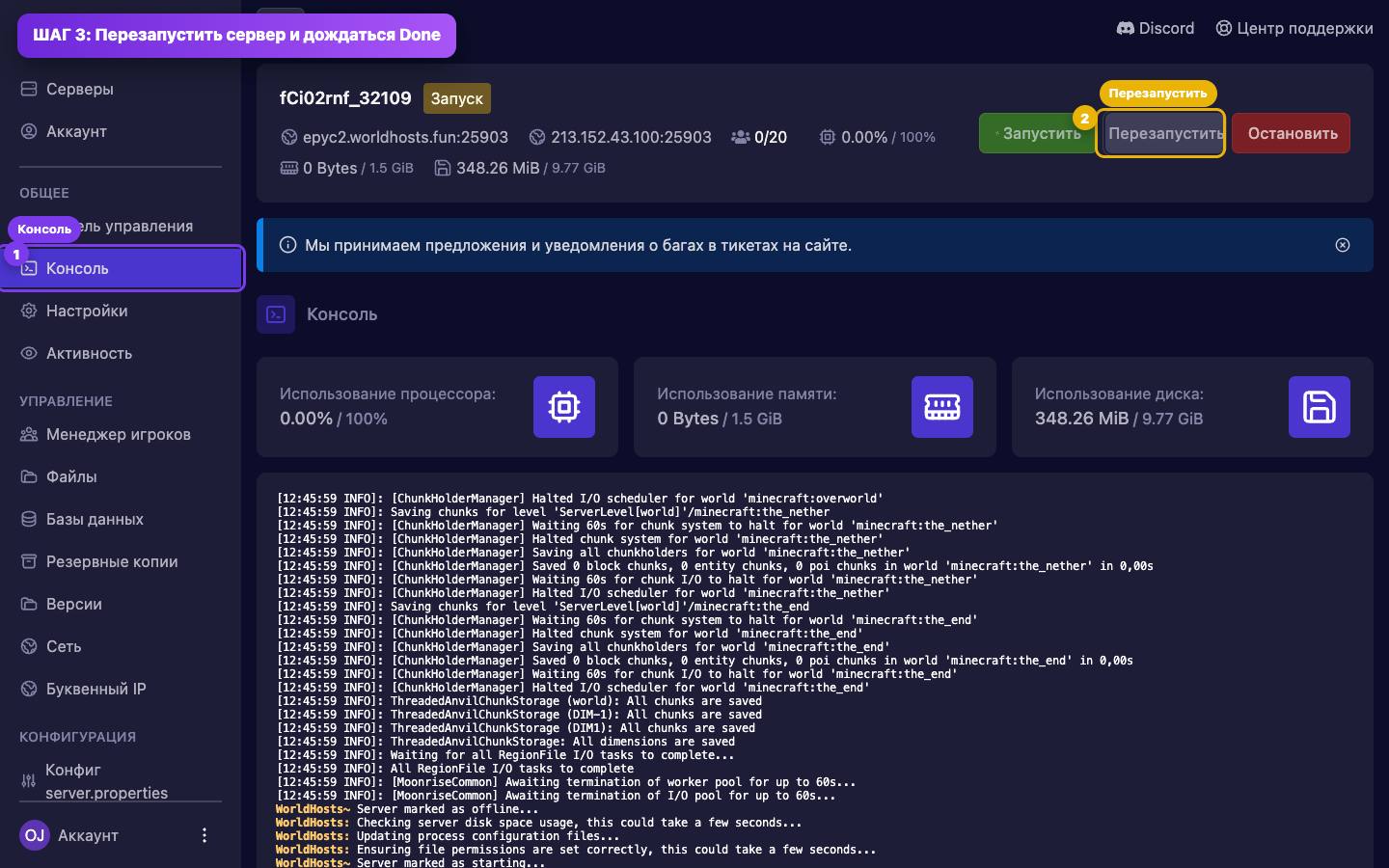Click the header 348.26 MiB disk value
The image size is (1389, 868).
click(x=498, y=168)
